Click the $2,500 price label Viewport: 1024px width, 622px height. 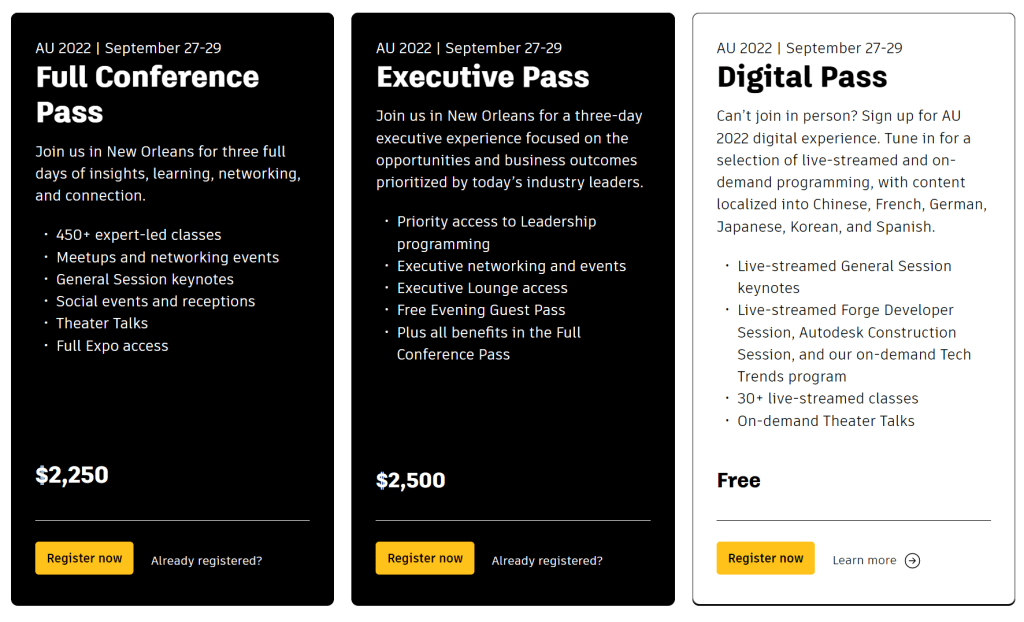410,481
